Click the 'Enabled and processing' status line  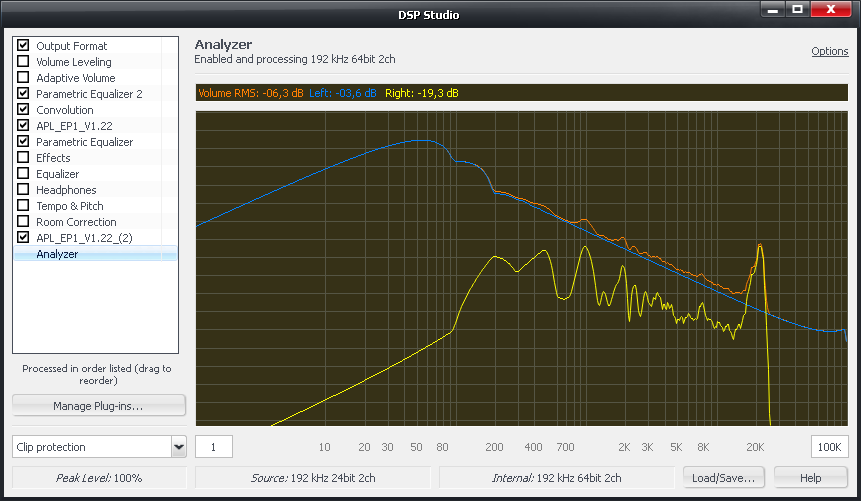tap(295, 59)
